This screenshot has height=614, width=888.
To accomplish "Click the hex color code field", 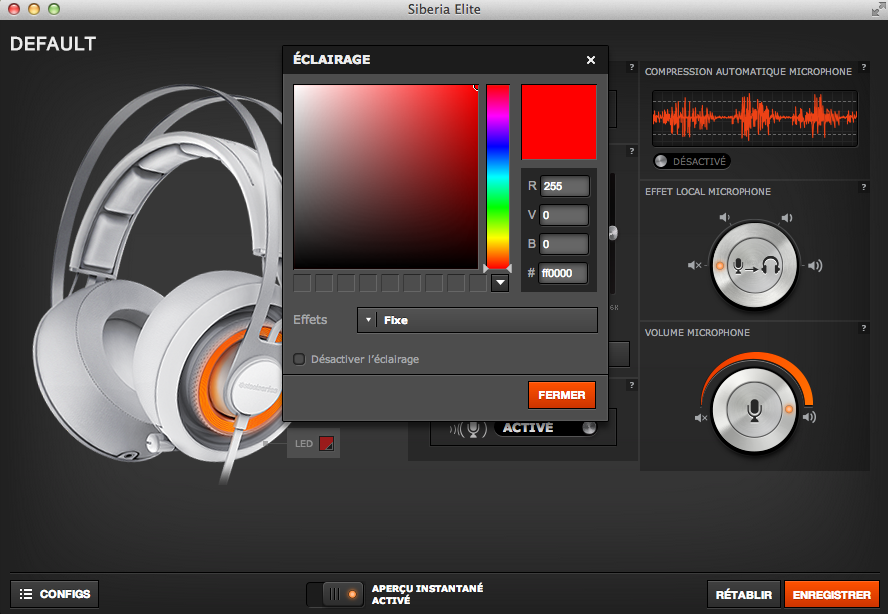I will pyautogui.click(x=563, y=273).
